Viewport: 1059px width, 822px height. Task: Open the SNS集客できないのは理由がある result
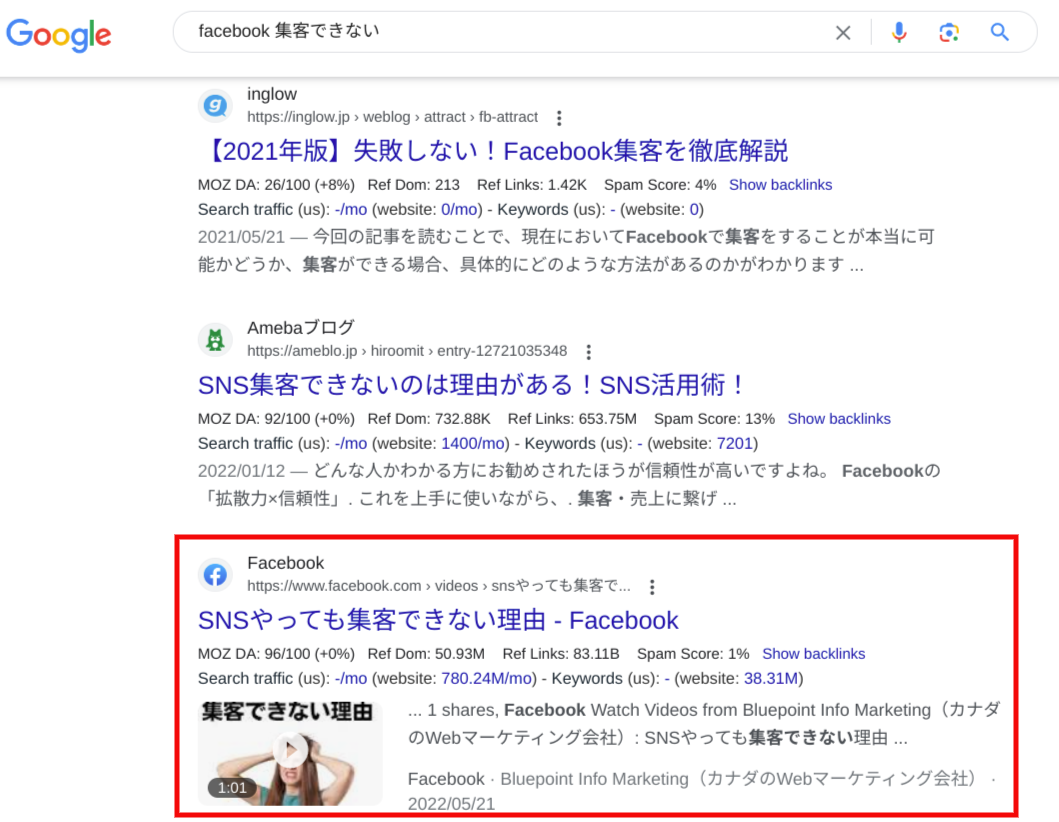point(472,385)
